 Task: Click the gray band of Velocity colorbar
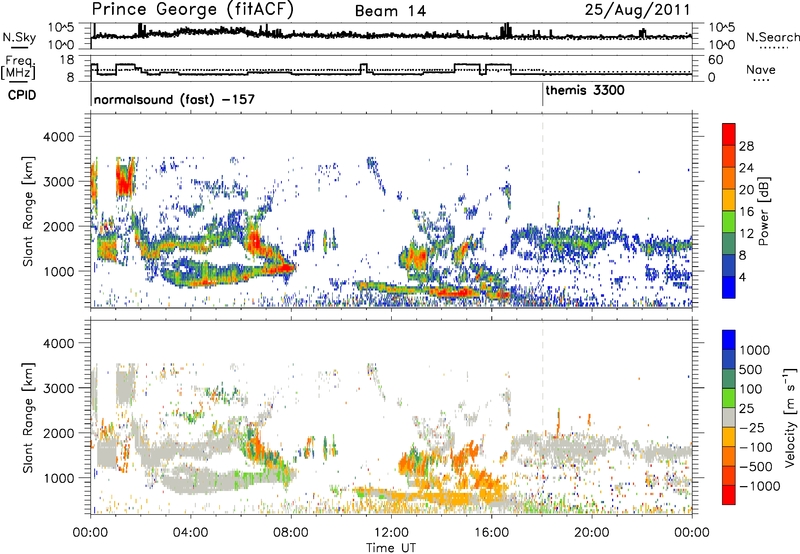[x=729, y=418]
